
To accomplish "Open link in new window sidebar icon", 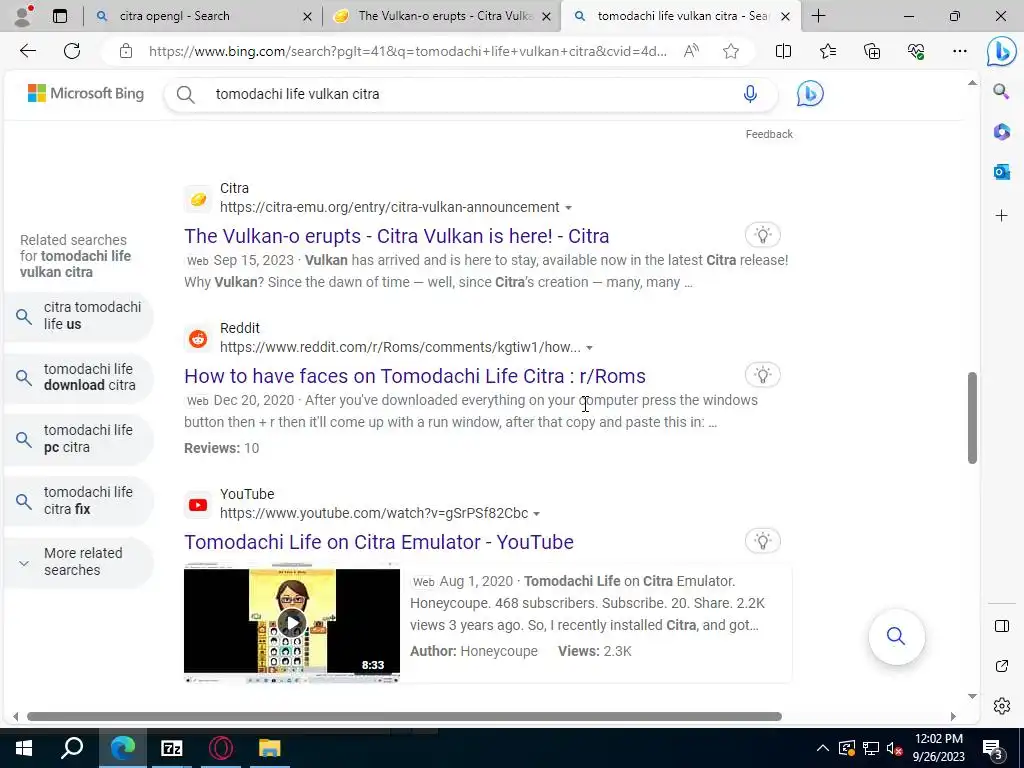I will point(1001,666).
